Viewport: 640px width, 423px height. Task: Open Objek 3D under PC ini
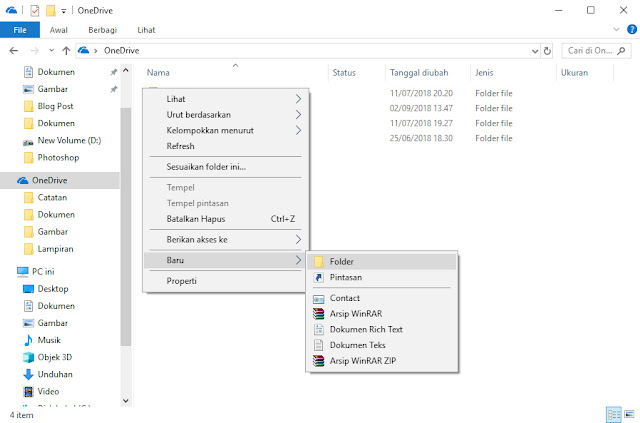55,357
